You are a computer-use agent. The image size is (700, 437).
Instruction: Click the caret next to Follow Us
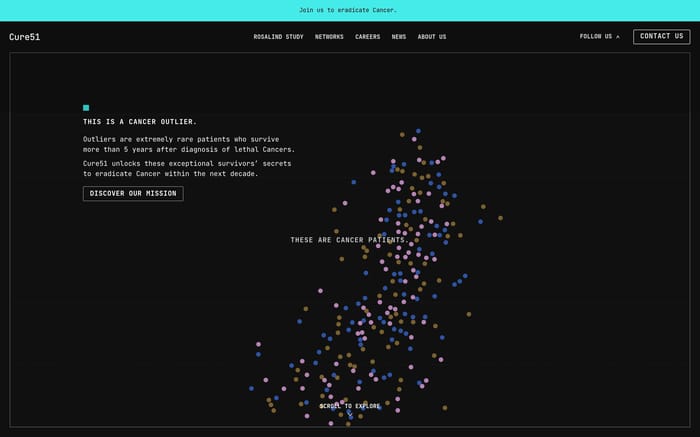(618, 37)
